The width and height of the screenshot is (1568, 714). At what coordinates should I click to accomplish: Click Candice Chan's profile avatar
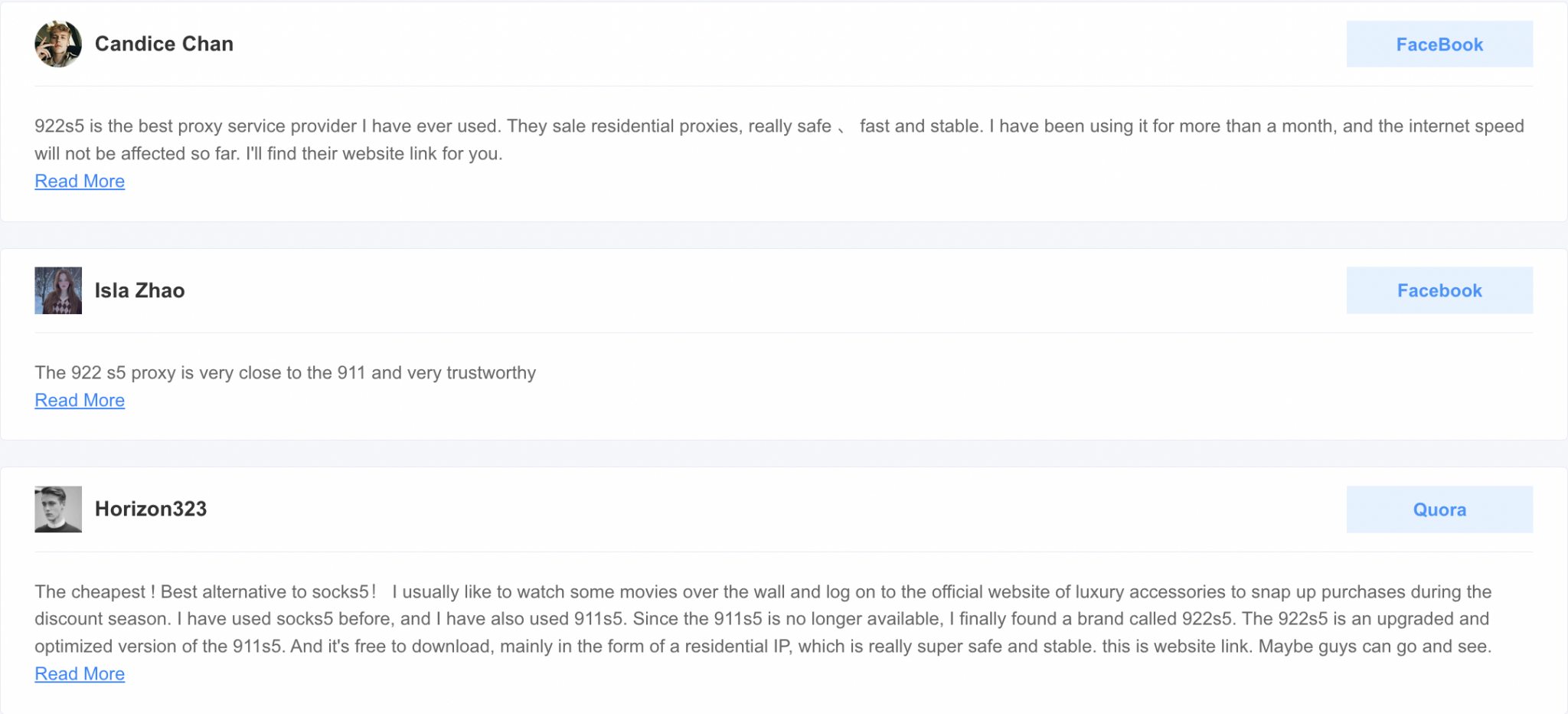point(58,44)
